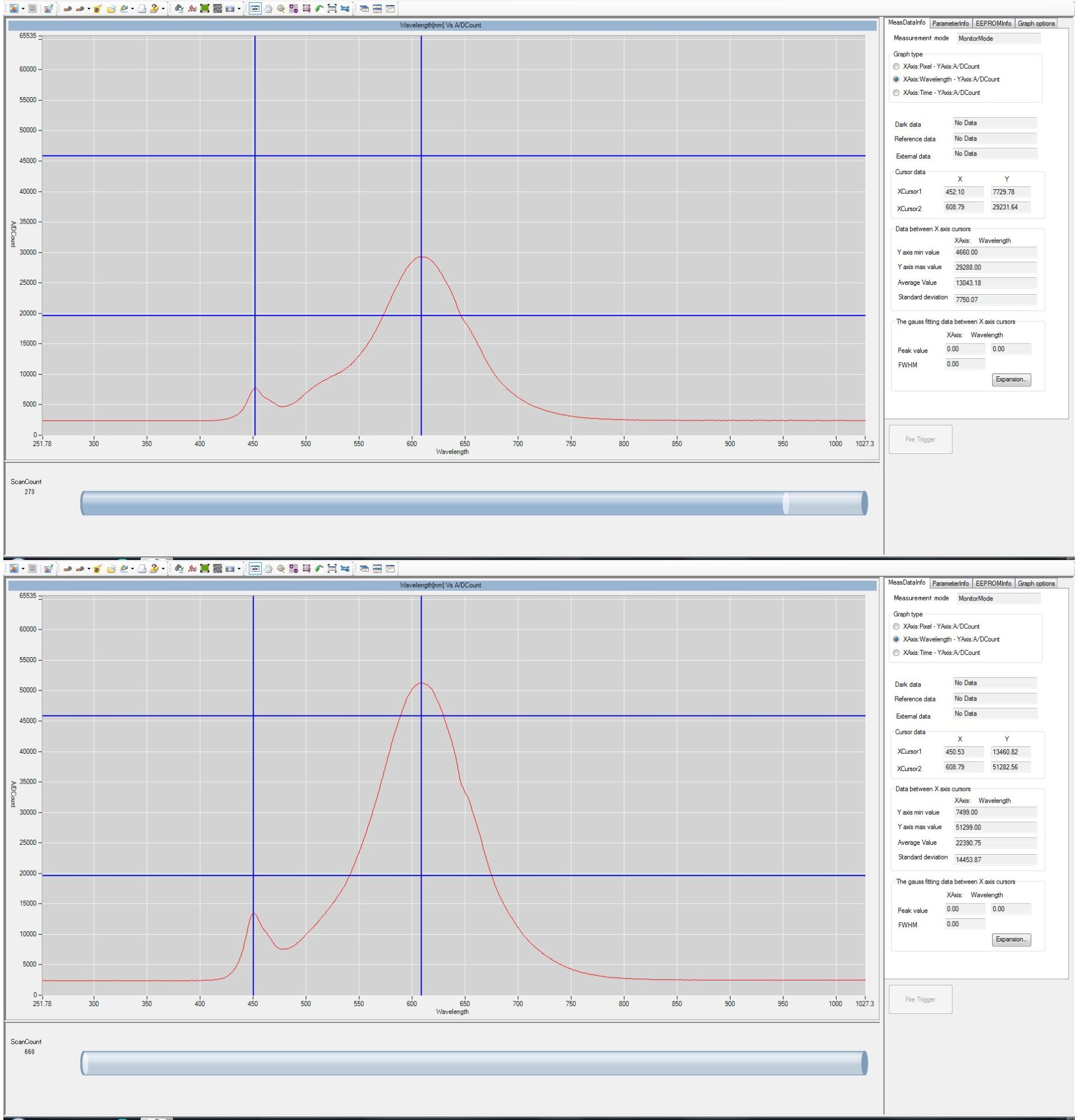Click the open folder icon in bottom toolbar
Viewport: 1078px width, 1120px height.
(111, 568)
